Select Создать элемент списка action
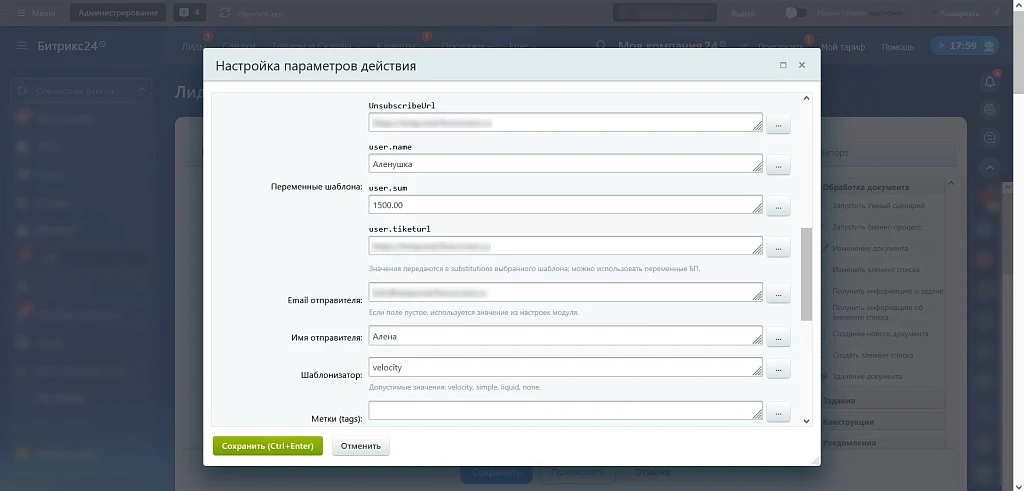Image resolution: width=1024 pixels, height=491 pixels. 872,355
